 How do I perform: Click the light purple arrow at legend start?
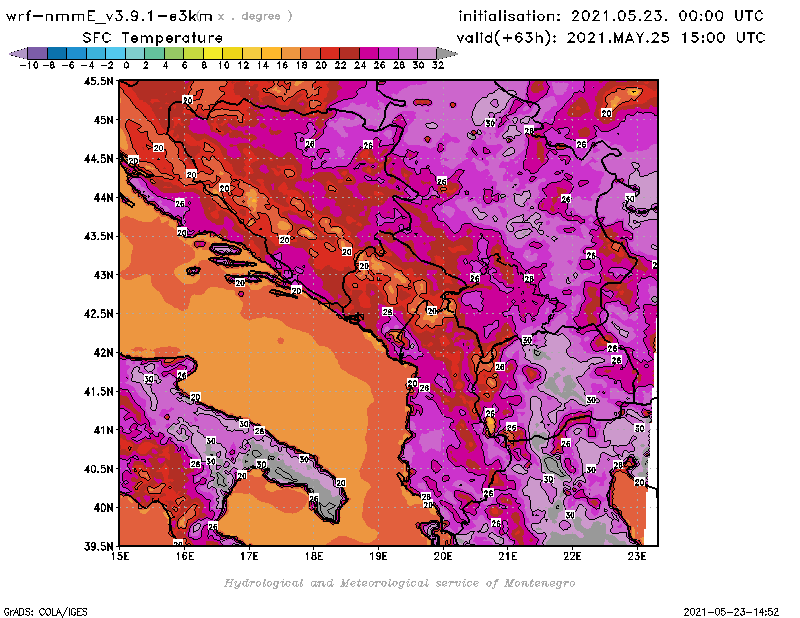[x=18, y=53]
